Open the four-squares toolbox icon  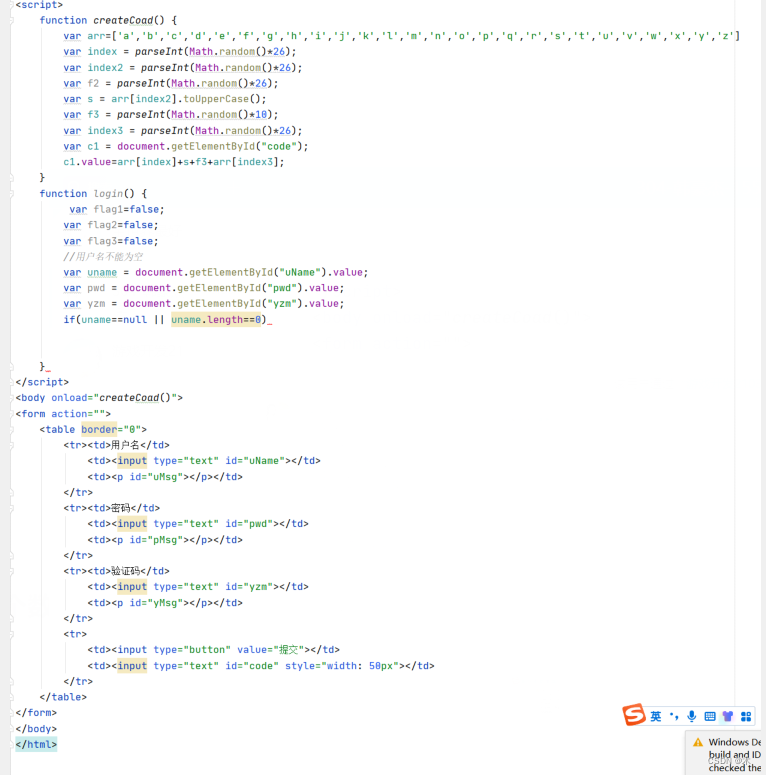pos(746,716)
